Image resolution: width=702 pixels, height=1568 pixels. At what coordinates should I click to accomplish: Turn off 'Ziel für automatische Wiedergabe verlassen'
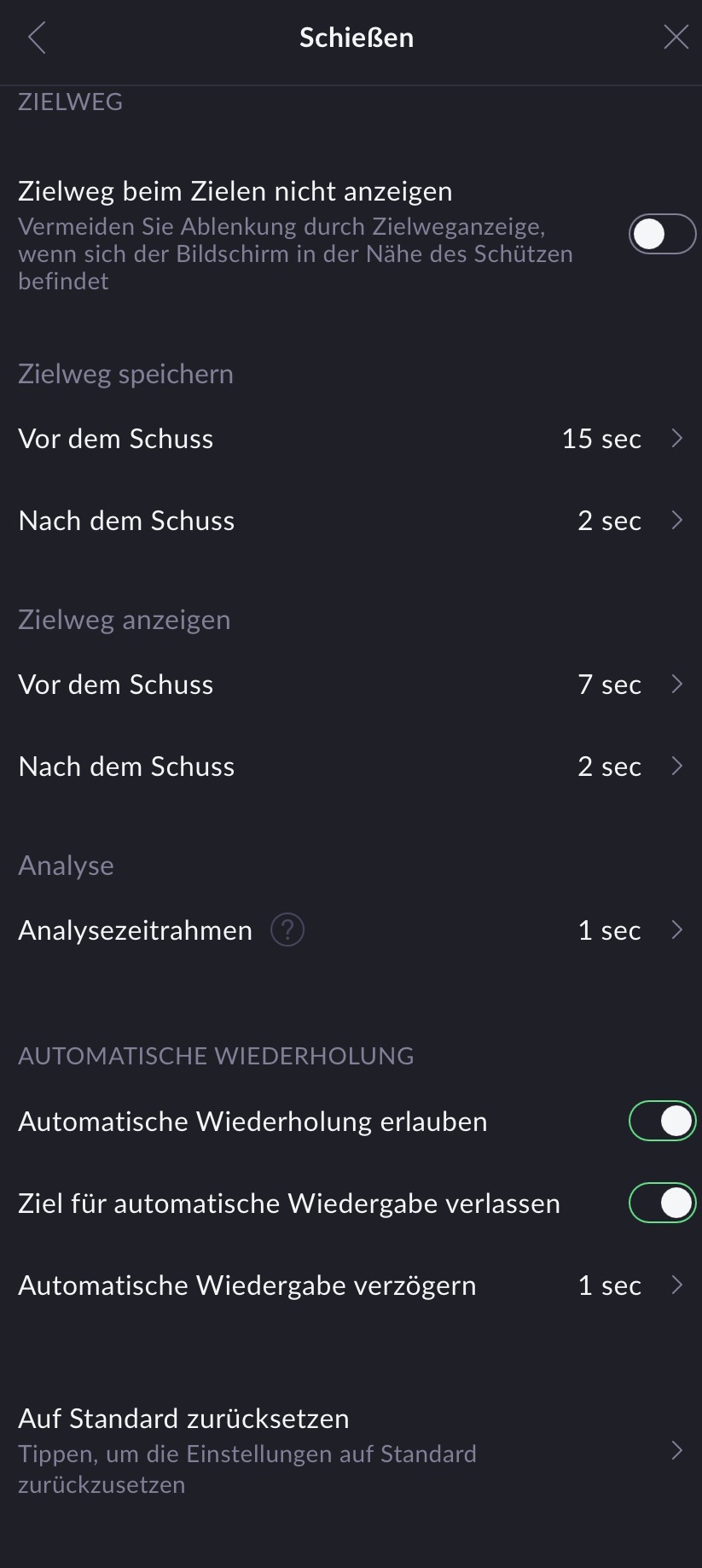pos(662,1203)
